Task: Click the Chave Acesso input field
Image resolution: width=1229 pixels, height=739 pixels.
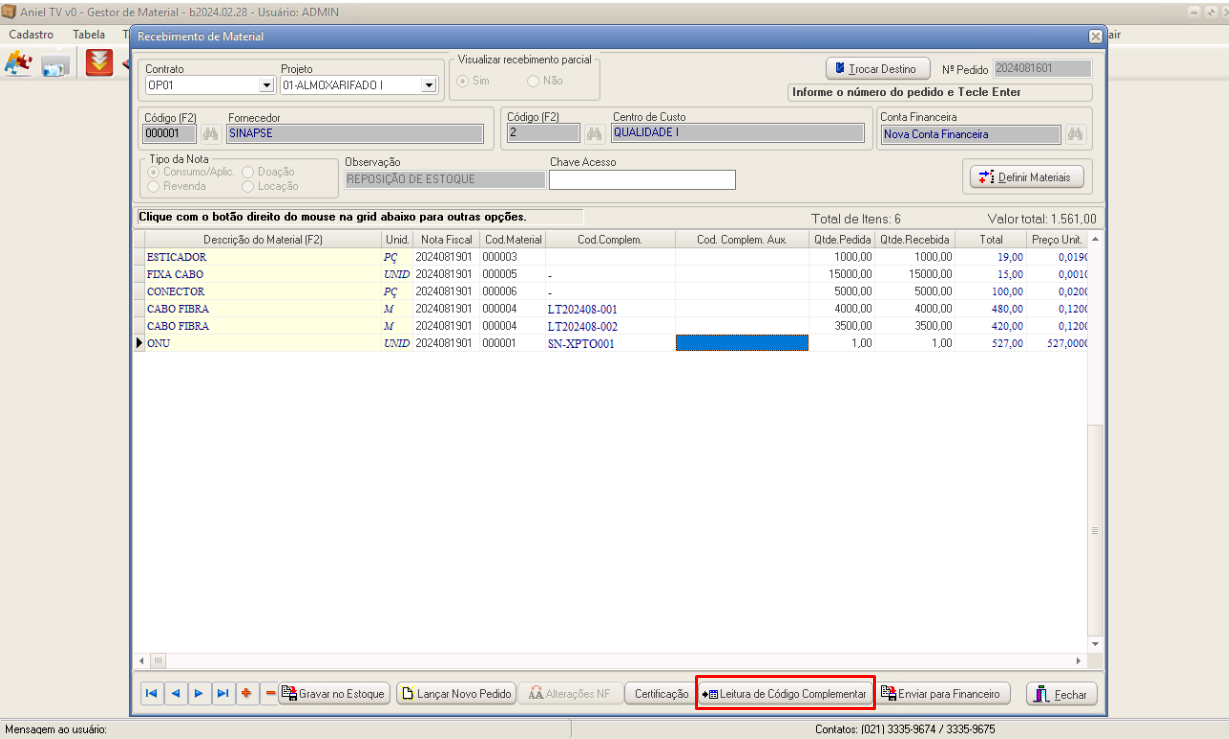Action: 642,180
